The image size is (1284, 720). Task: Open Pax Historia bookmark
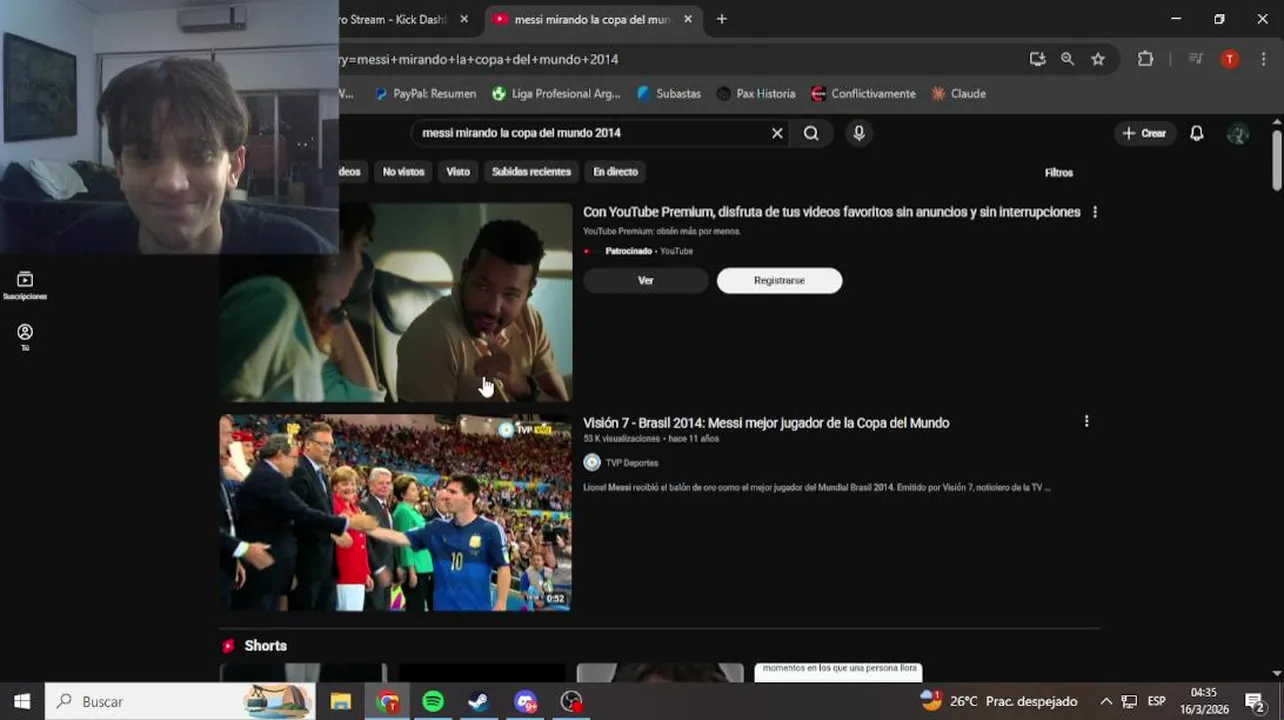coord(755,93)
